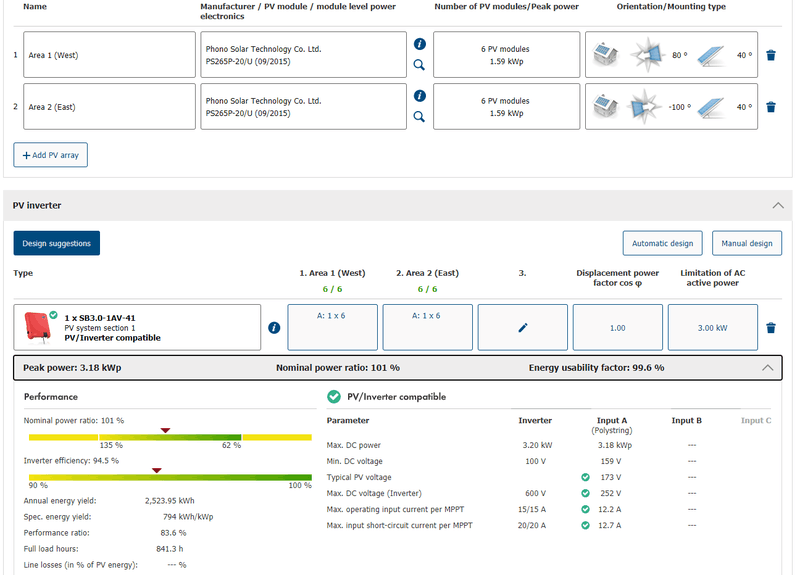Click info icon next to SB3.0-1AV-41 inverter
Image resolution: width=800 pixels, height=575 pixels.
click(274, 328)
